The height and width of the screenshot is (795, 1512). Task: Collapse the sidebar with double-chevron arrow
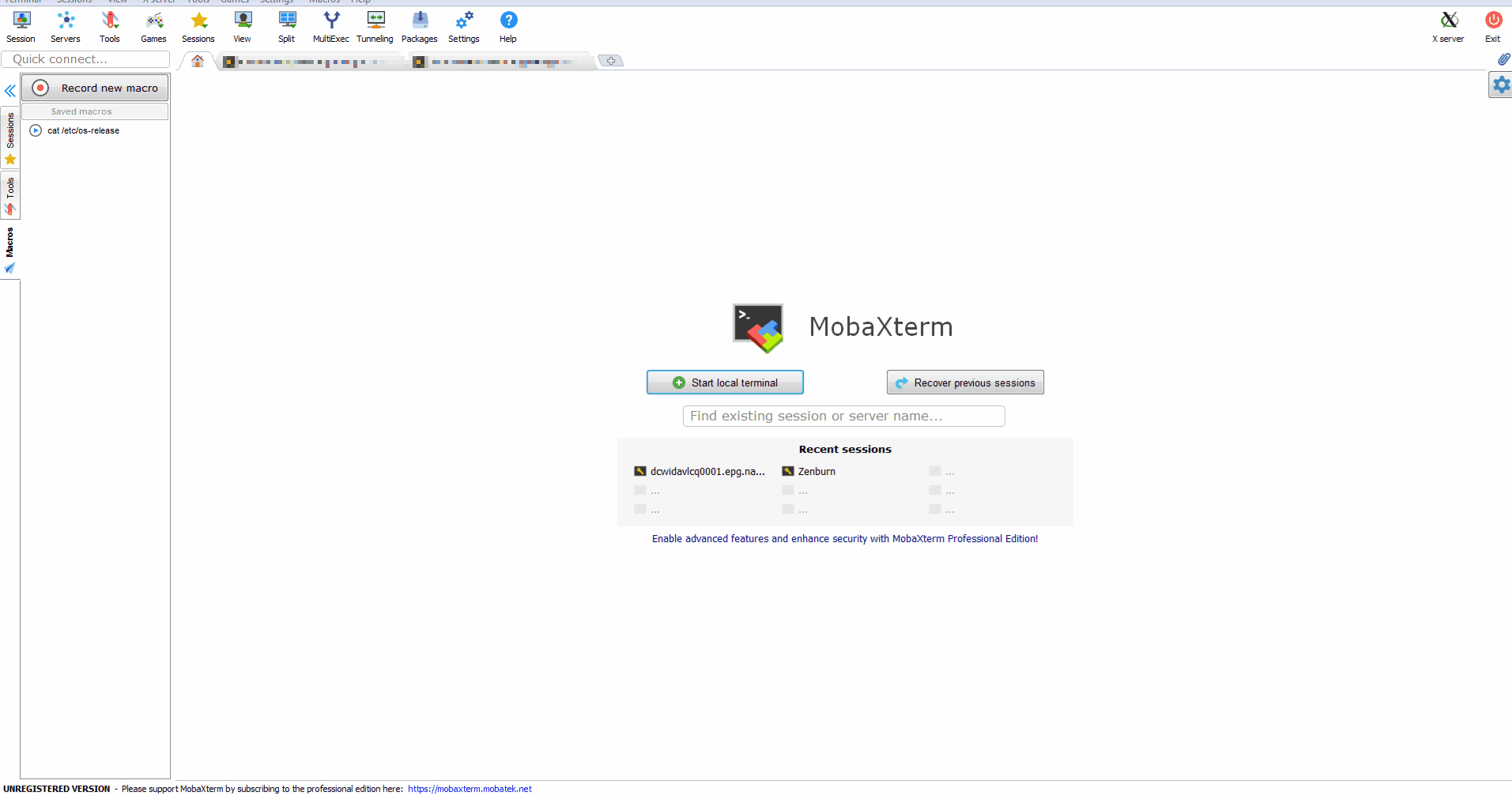click(10, 91)
